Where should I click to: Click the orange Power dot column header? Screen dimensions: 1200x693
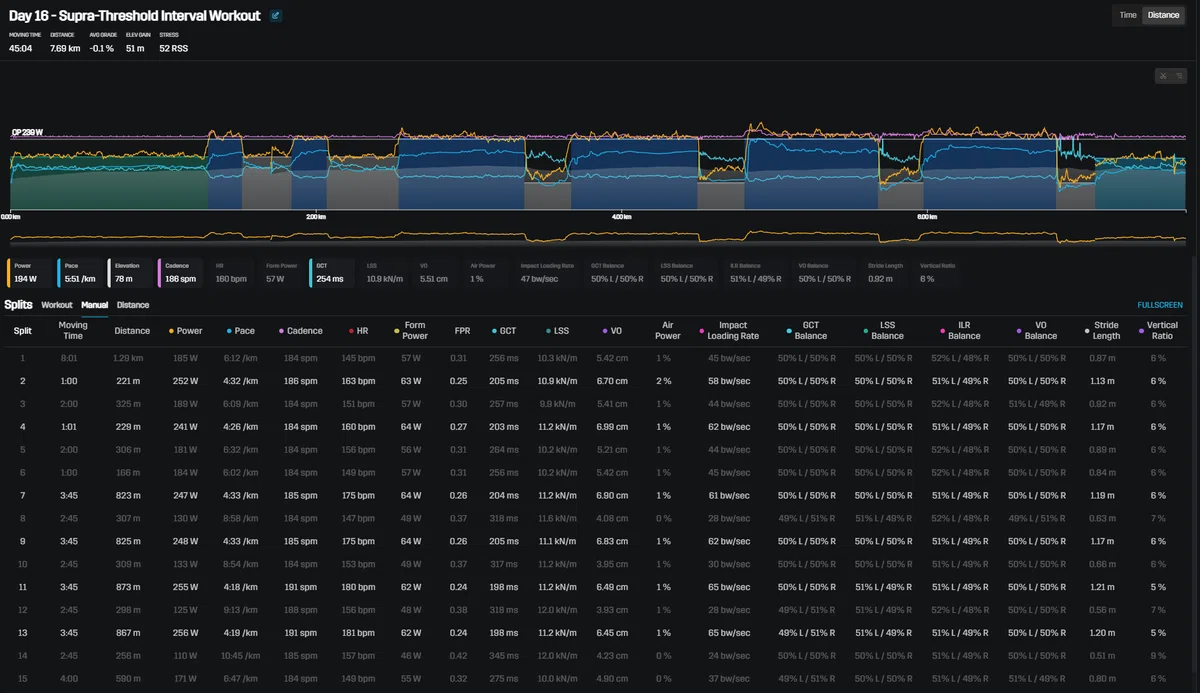(184, 330)
